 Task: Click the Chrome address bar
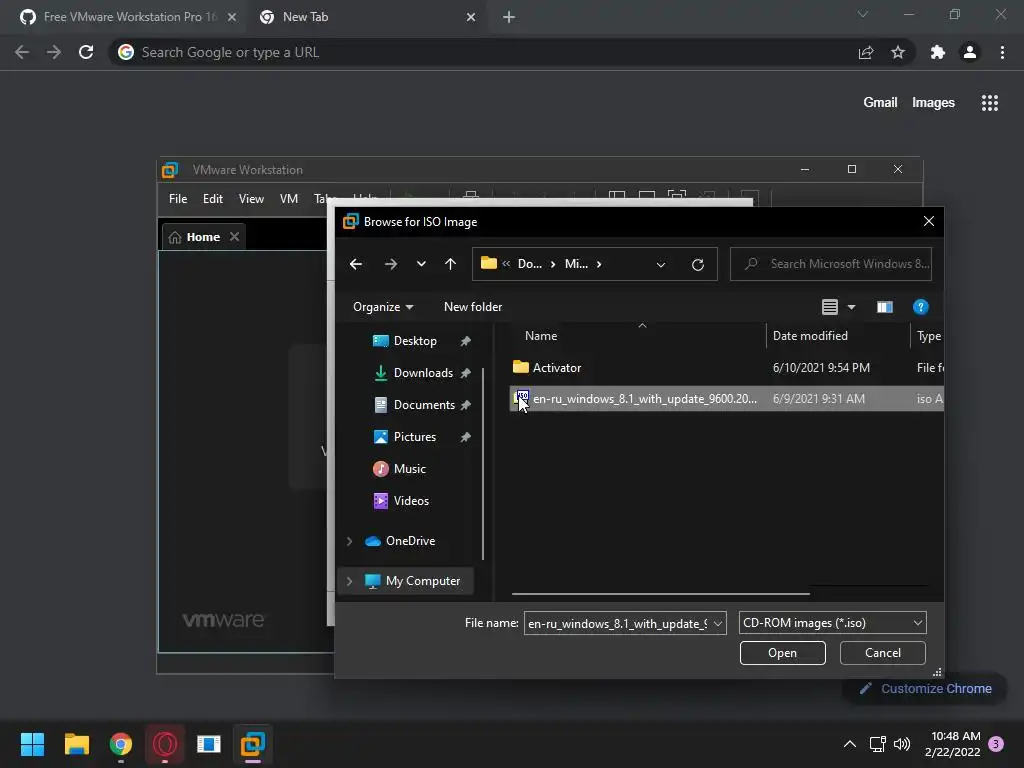483,52
